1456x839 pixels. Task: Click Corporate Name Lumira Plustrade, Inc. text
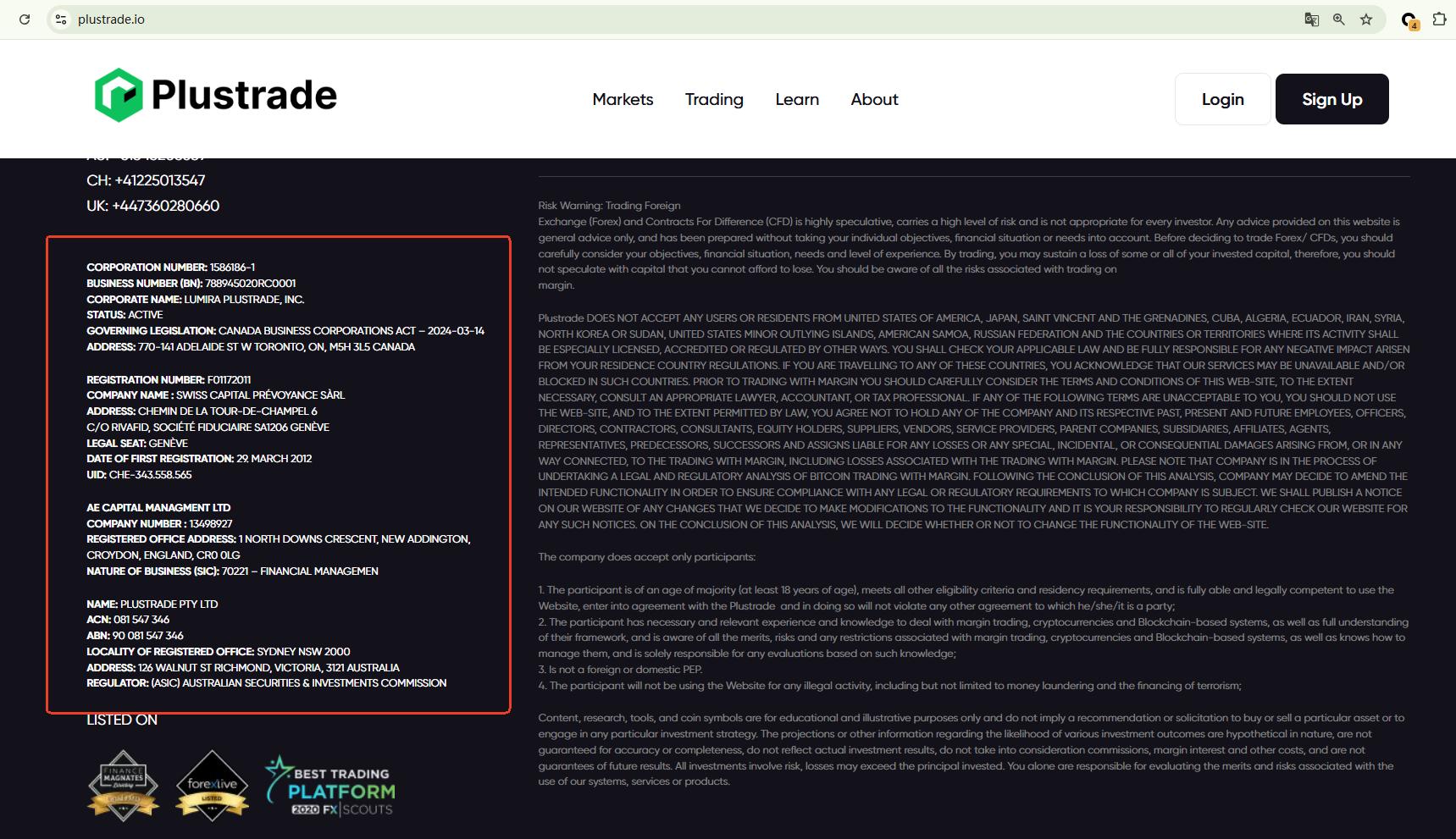click(195, 300)
